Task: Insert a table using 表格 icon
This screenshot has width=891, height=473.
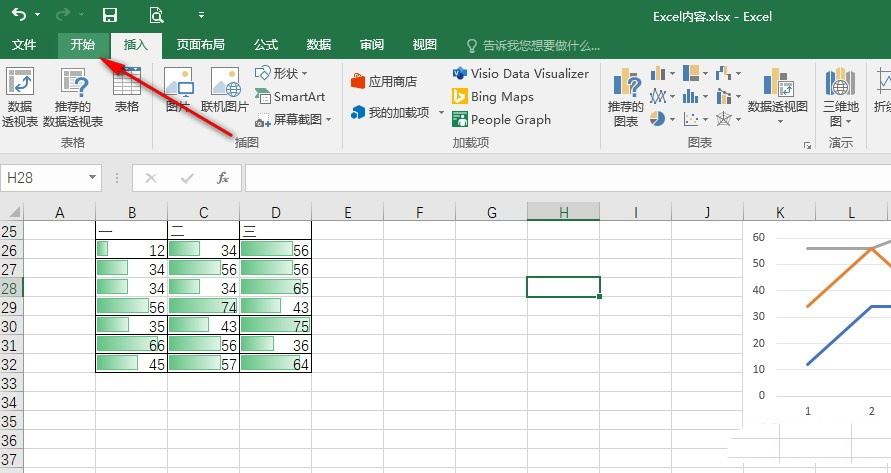Action: click(126, 90)
